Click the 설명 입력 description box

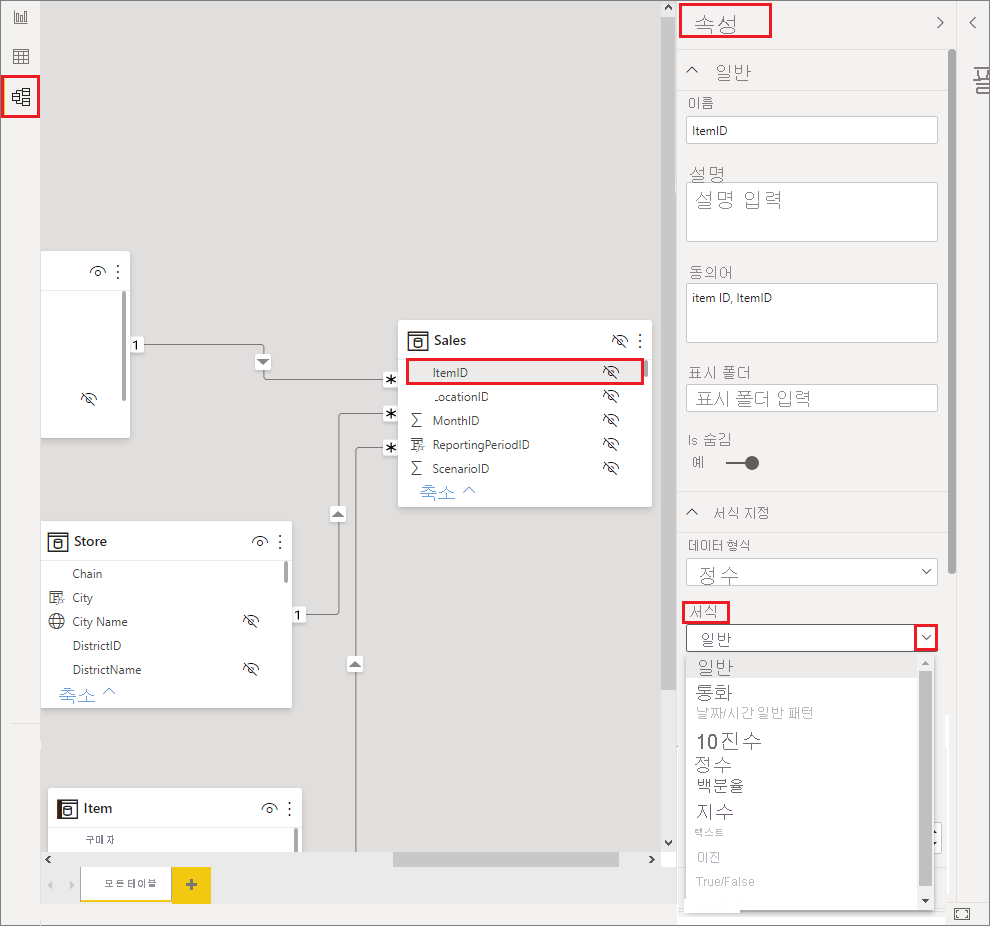812,212
